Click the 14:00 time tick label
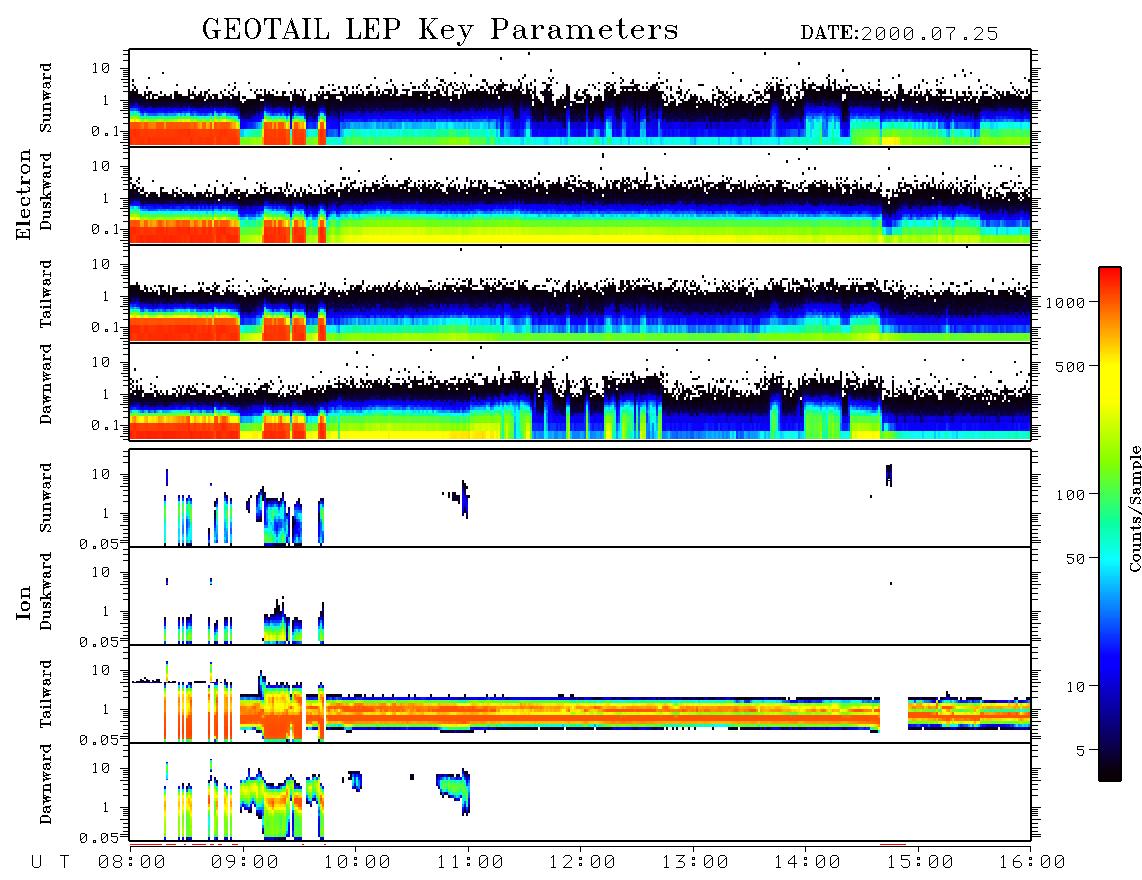The height and width of the screenshot is (880, 1142). pyautogui.click(x=807, y=863)
